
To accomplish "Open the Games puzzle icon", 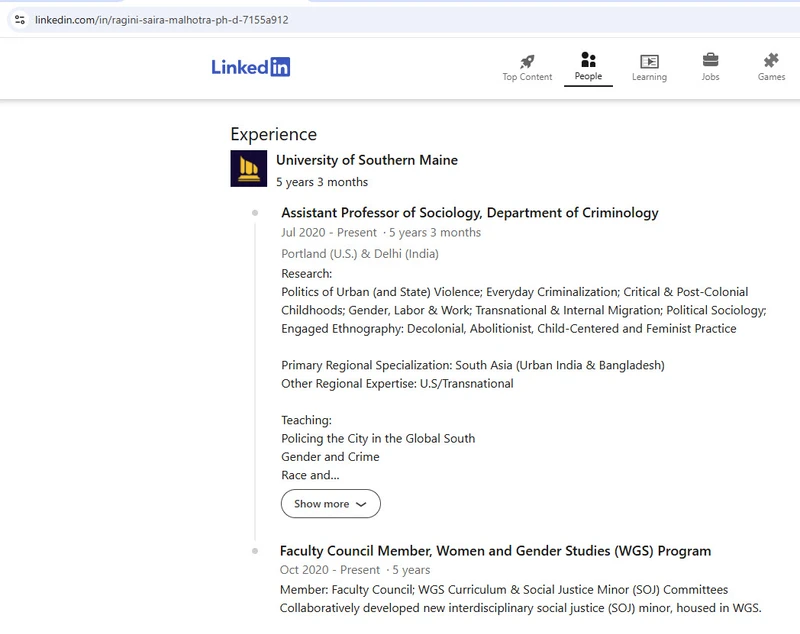I will [771, 61].
